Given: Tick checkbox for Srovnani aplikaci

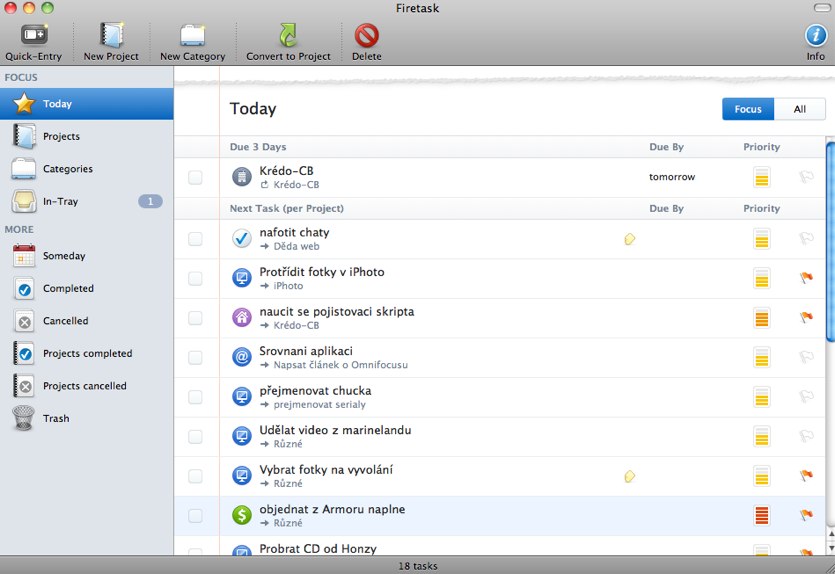Looking at the screenshot, I should pyautogui.click(x=195, y=357).
